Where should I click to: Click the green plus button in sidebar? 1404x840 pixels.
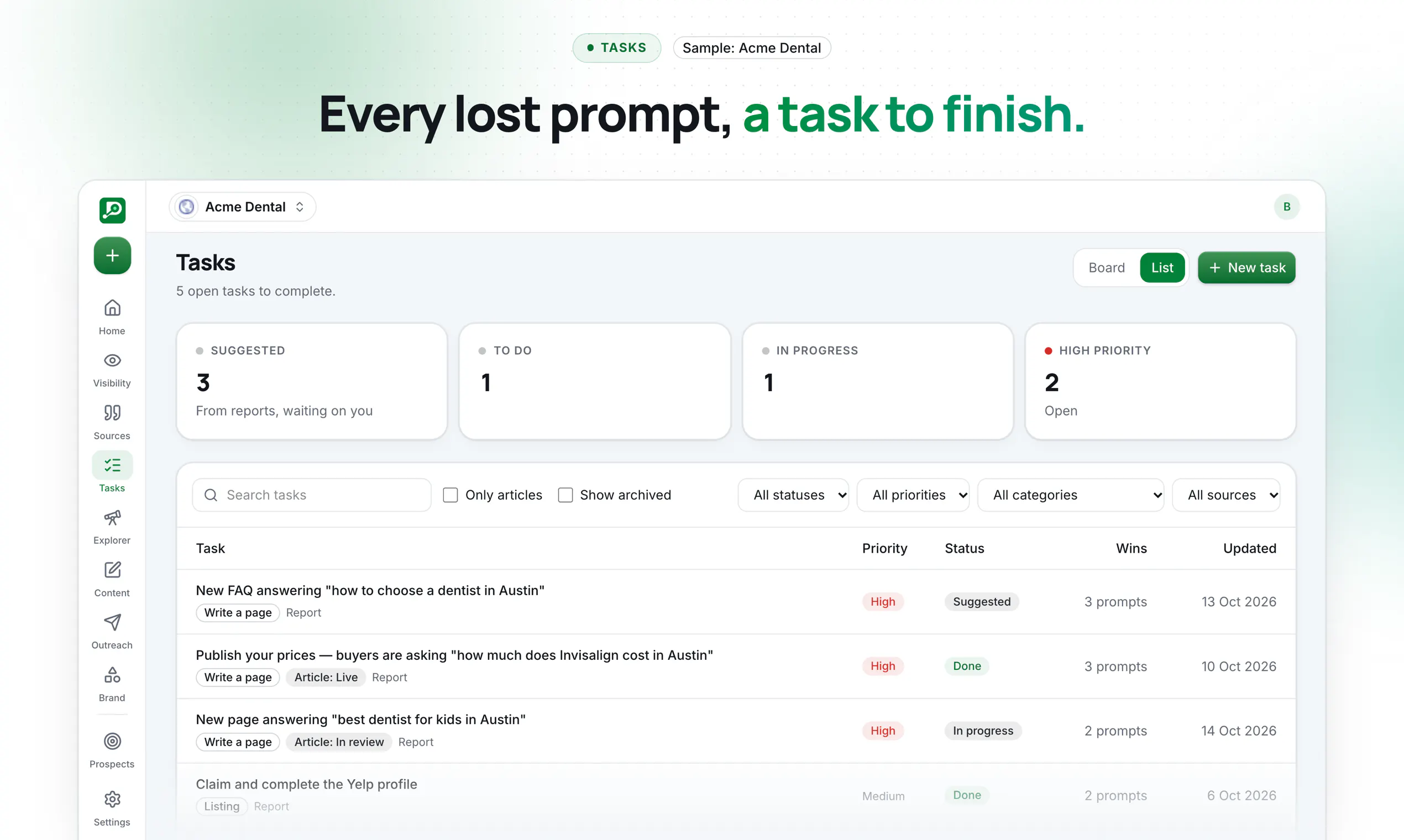112,255
